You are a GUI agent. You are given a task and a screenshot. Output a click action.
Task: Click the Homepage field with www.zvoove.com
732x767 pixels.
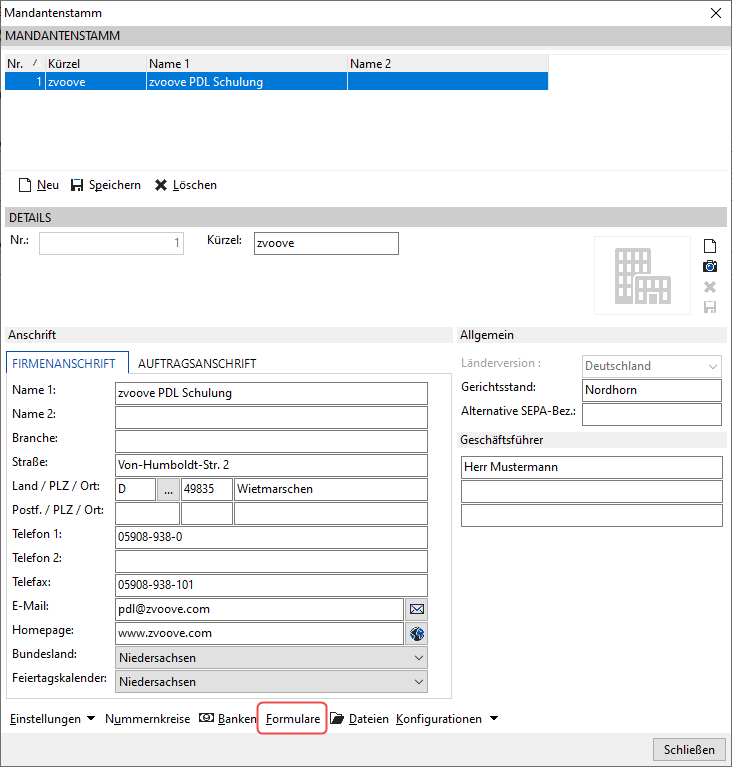(x=259, y=633)
